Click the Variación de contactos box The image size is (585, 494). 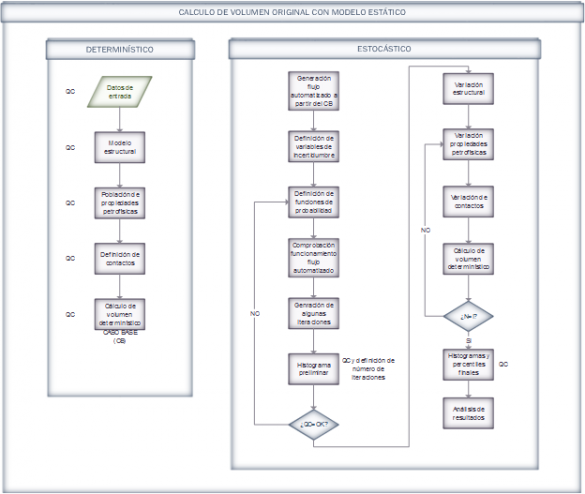[x=468, y=201]
